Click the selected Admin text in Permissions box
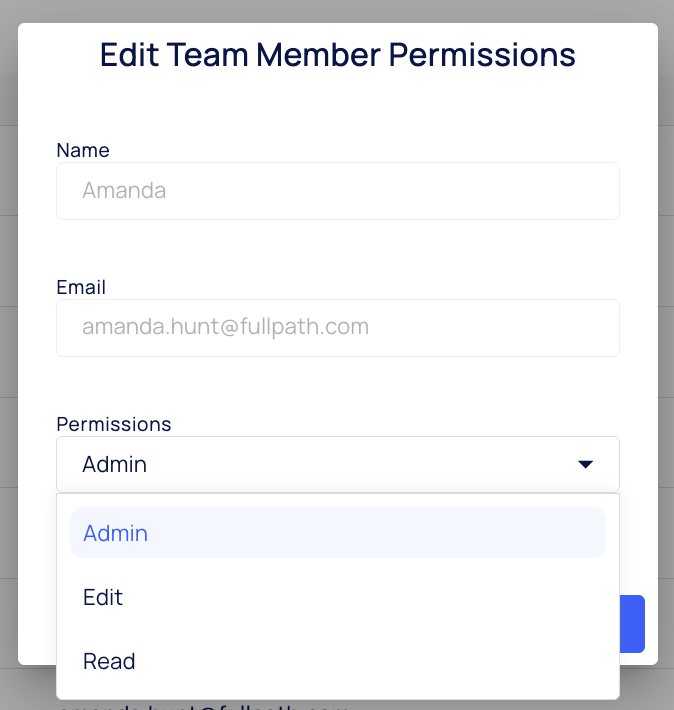Image resolution: width=674 pixels, height=710 pixels. tap(115, 464)
